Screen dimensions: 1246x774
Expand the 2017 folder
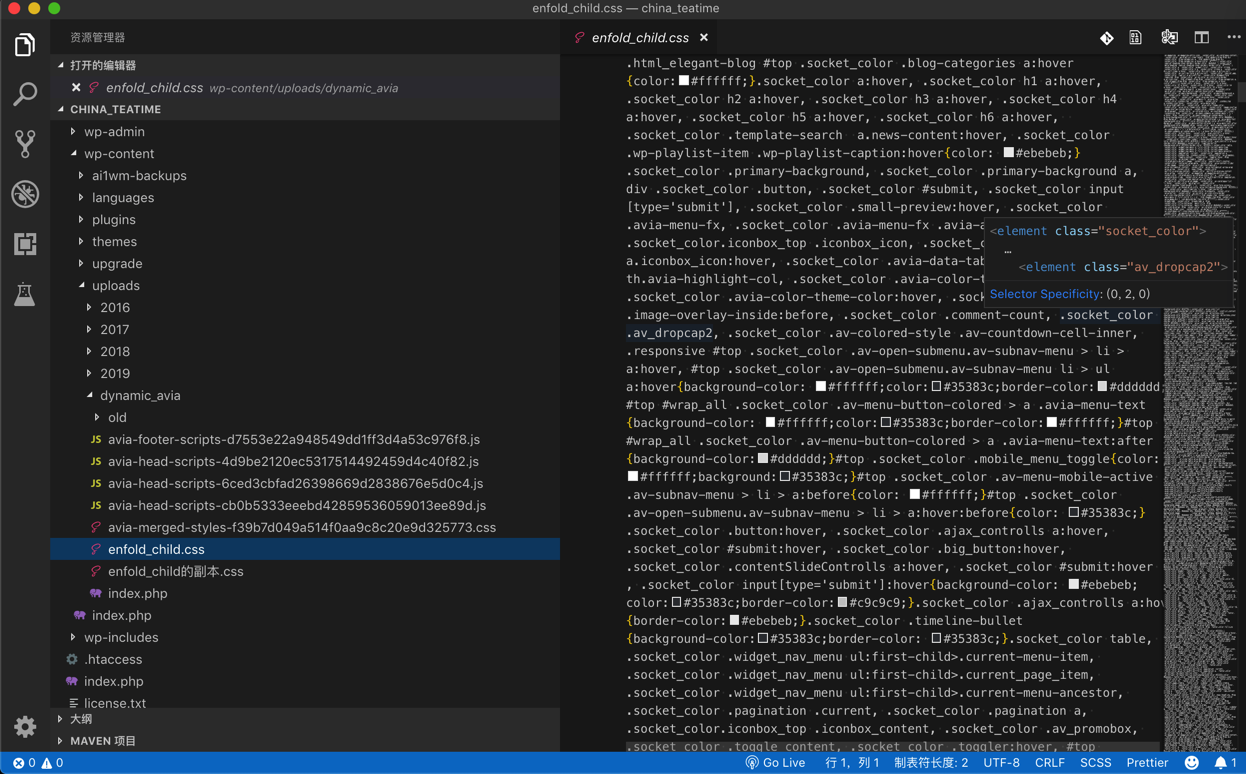(x=305, y=330)
